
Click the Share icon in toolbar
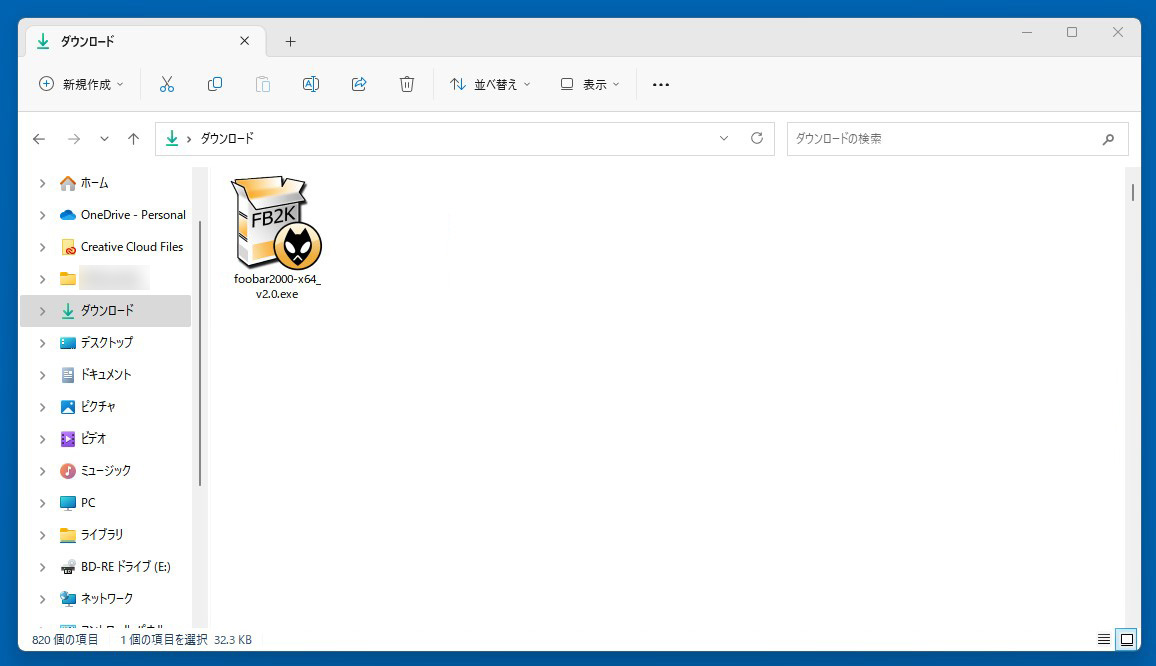pyautogui.click(x=359, y=84)
